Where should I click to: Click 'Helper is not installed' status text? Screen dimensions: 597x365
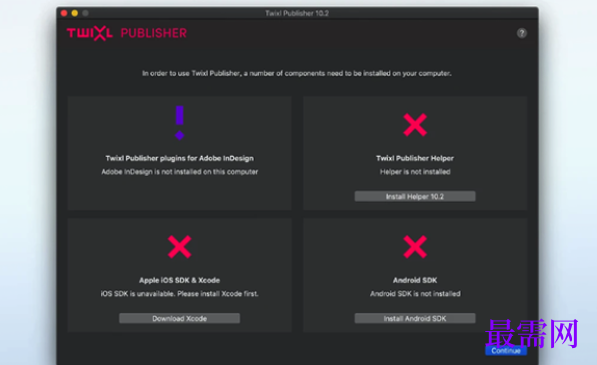(415, 172)
